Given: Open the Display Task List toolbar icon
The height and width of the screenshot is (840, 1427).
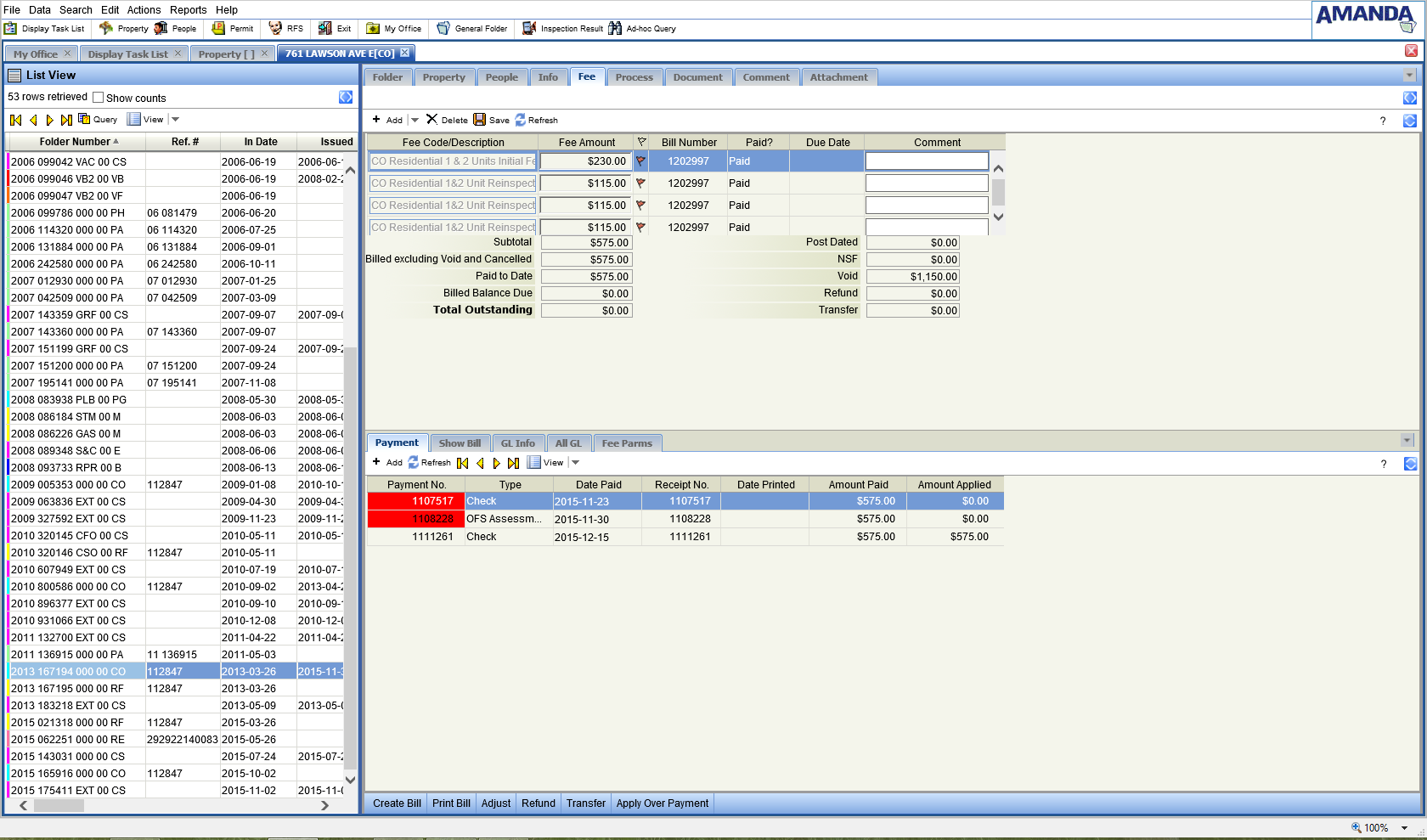Looking at the screenshot, I should (x=11, y=29).
